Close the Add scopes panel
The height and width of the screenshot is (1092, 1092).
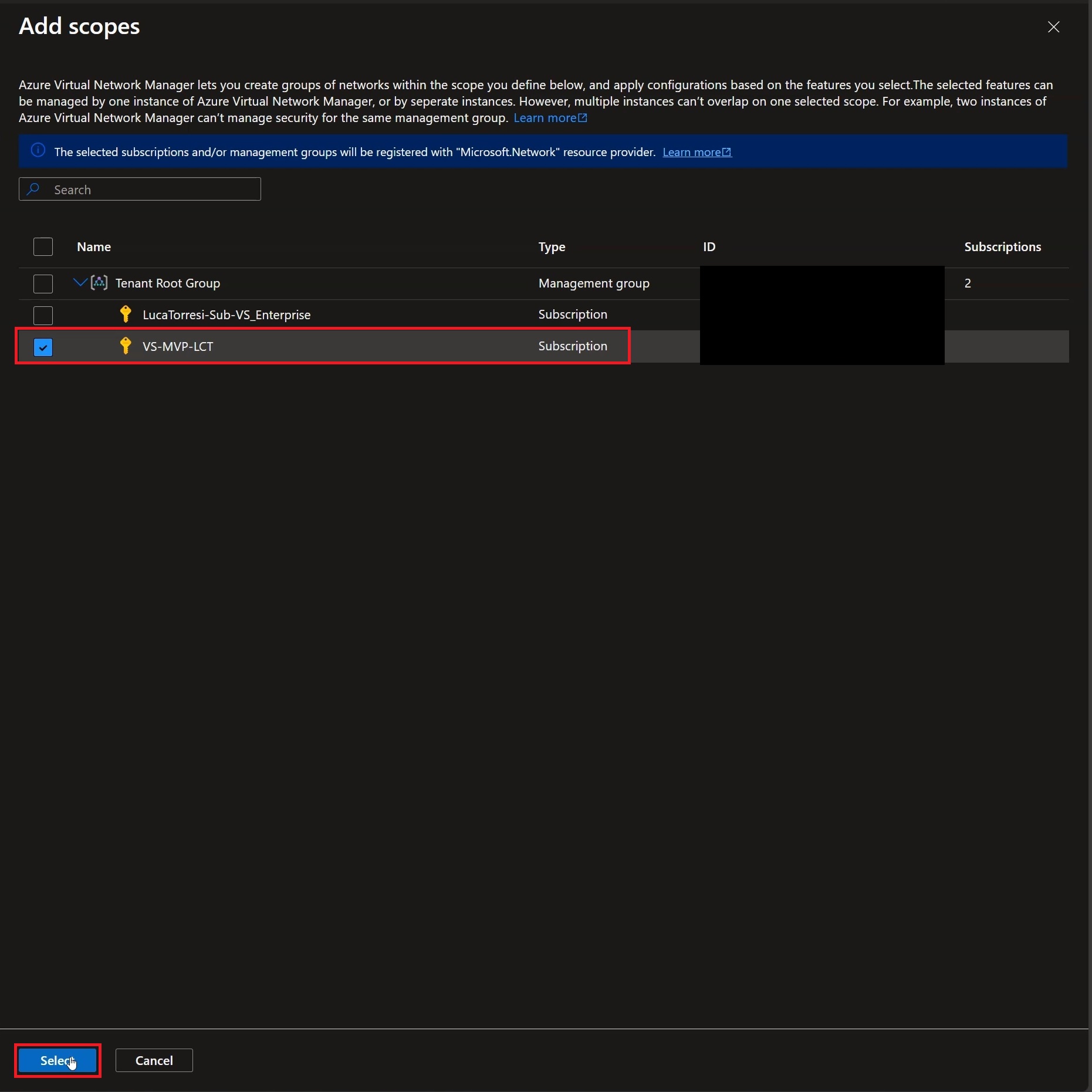coord(1053,27)
